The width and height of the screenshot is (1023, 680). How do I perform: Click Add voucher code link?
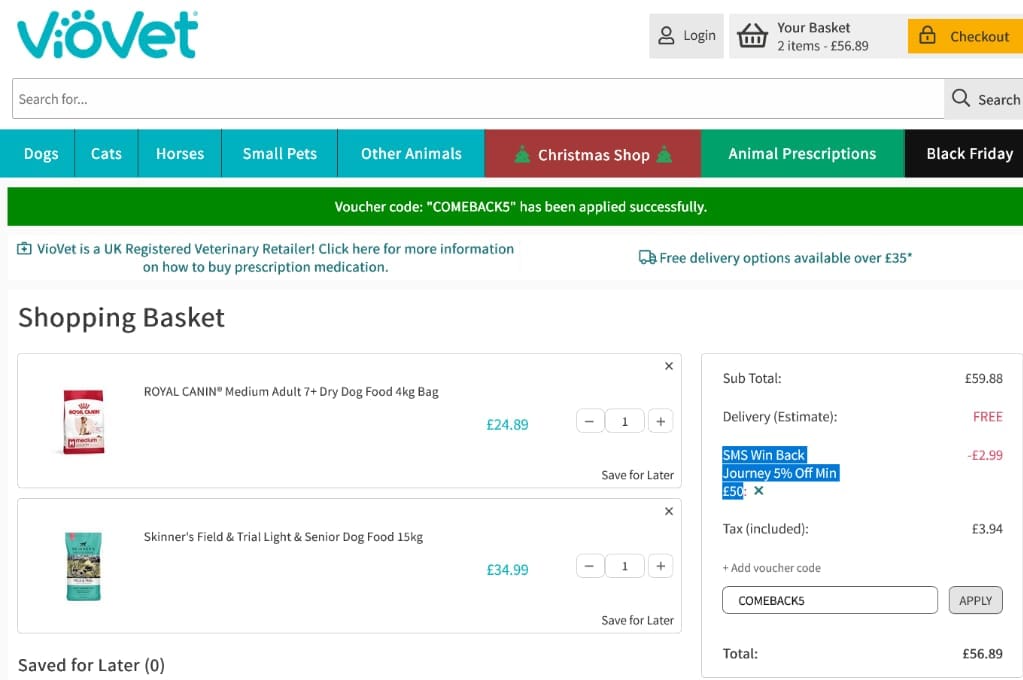point(771,568)
